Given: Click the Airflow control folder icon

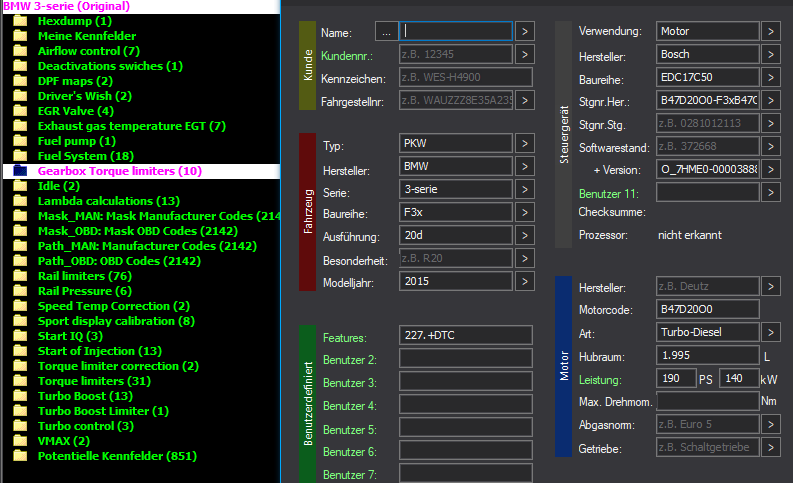Looking at the screenshot, I should 20,51.
